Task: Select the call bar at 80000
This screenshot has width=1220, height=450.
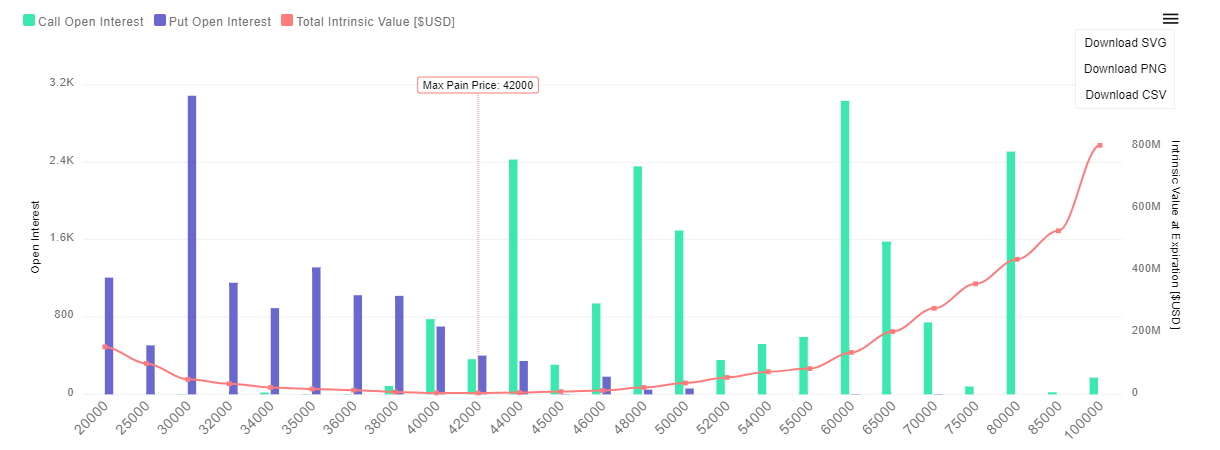Action: (1011, 273)
